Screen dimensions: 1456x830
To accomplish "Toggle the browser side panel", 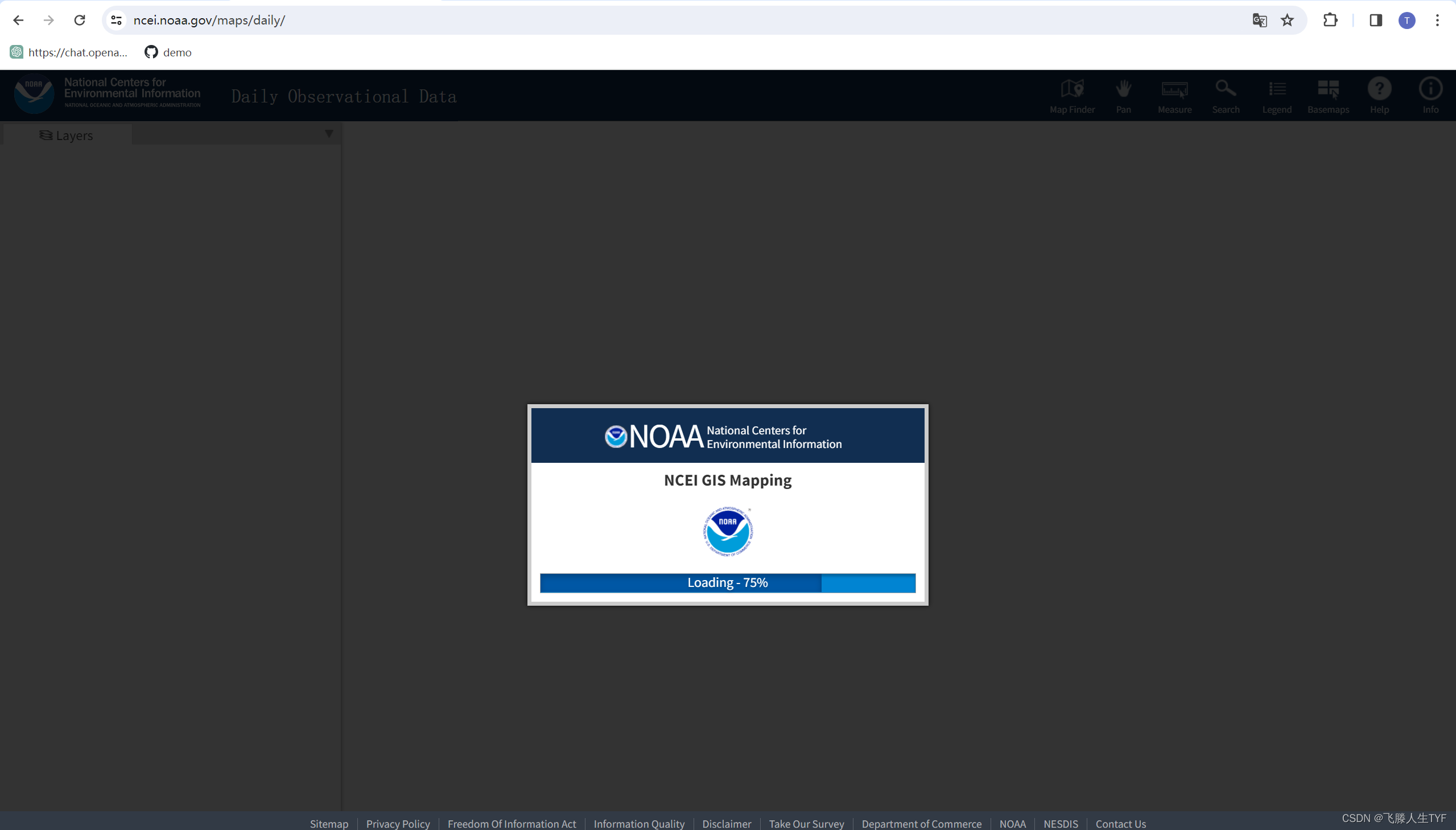I will 1376,20.
